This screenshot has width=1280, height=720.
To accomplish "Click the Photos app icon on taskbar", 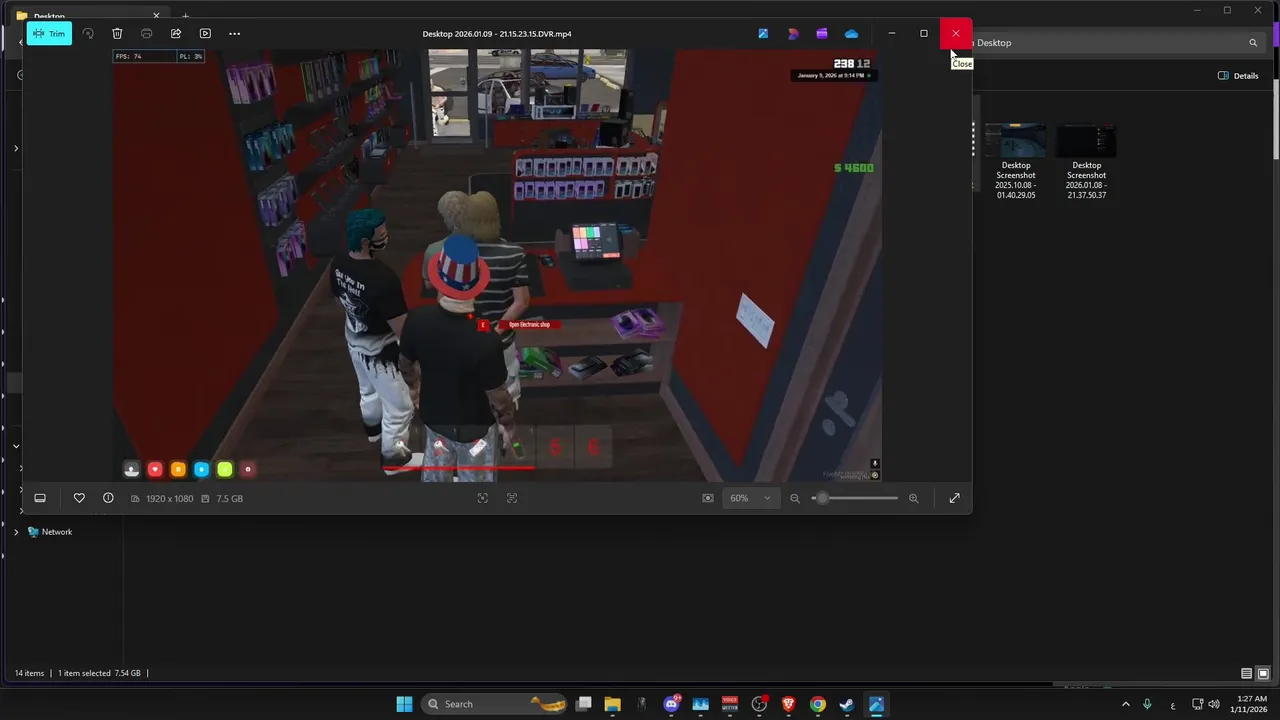I will point(876,704).
